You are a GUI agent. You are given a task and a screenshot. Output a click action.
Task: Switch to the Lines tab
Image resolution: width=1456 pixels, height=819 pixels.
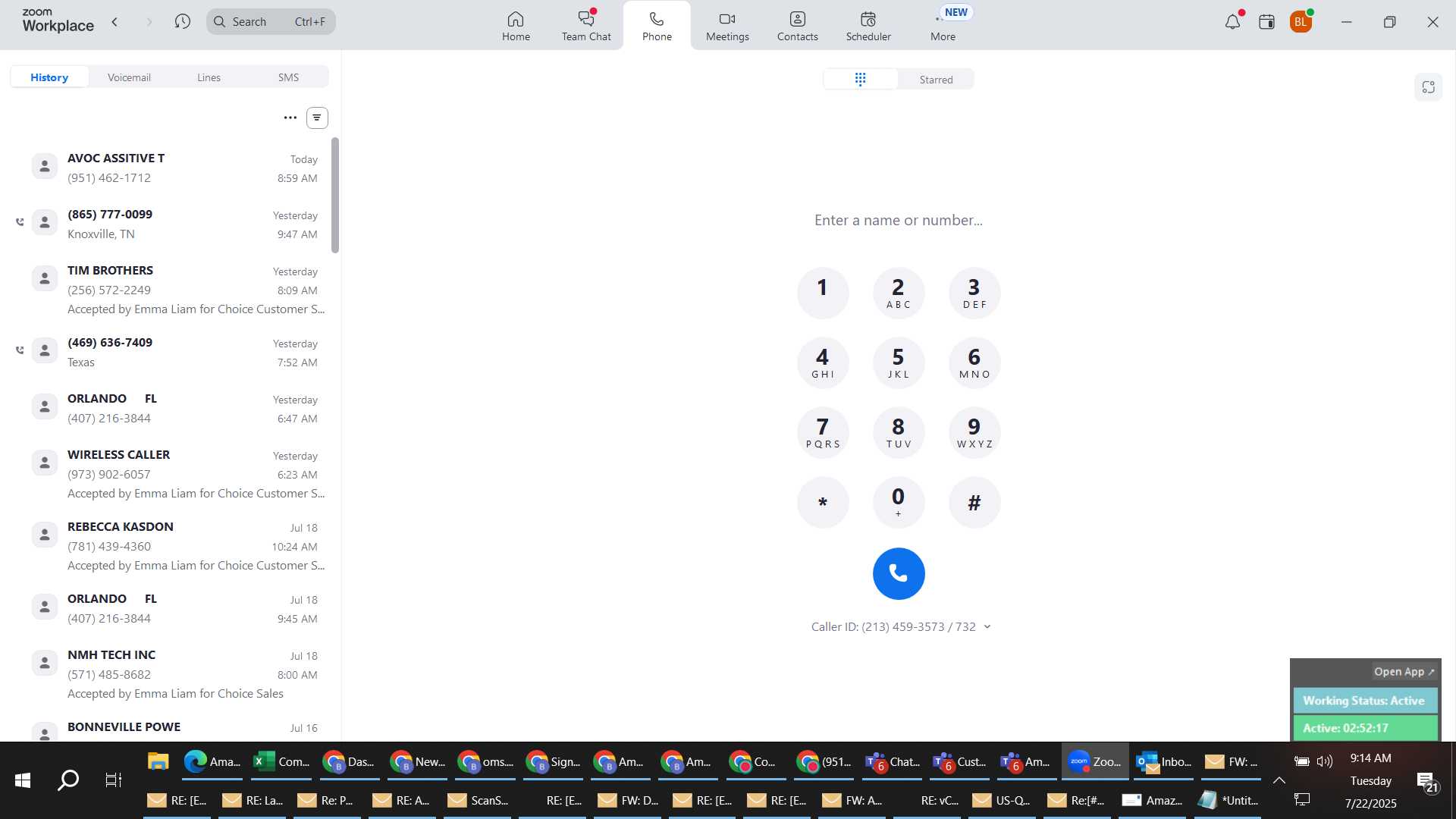tap(209, 77)
